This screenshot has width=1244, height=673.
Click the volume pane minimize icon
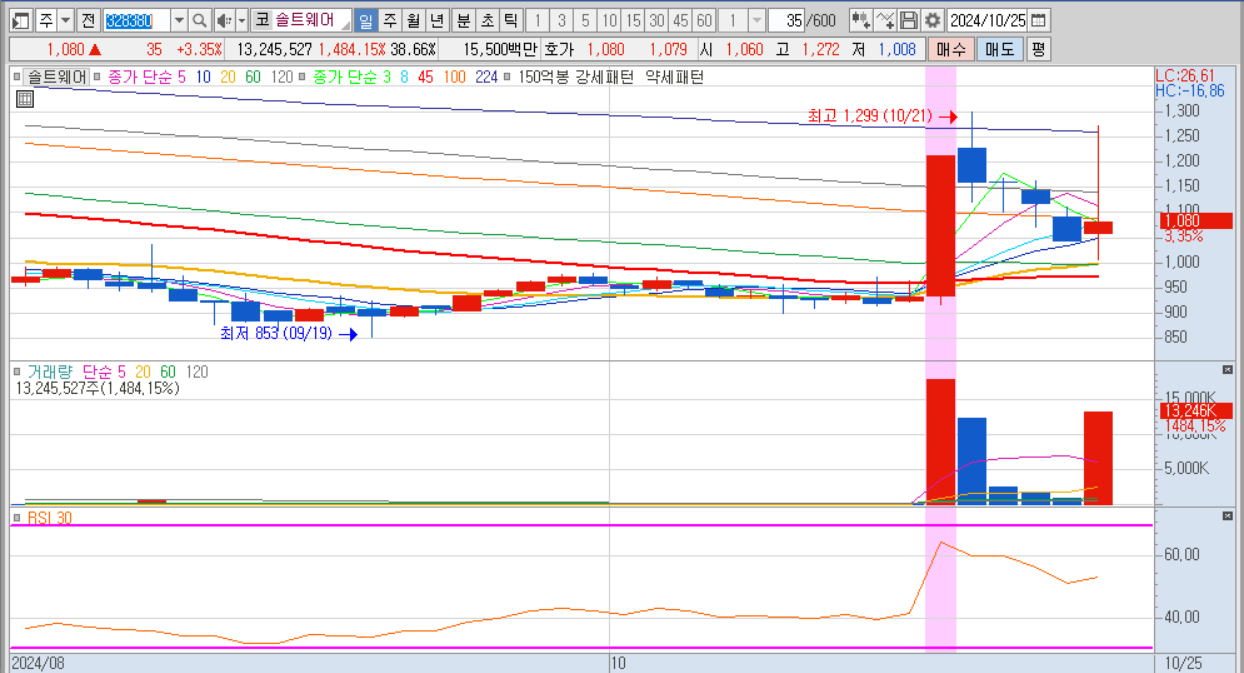(x=1228, y=370)
